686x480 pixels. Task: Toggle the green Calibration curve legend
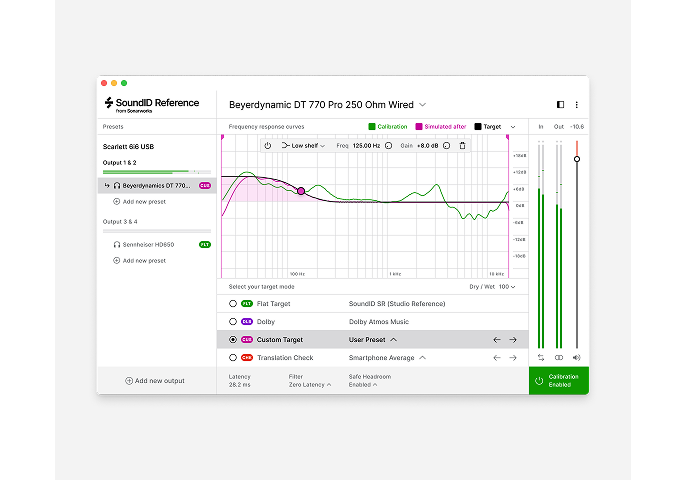coord(388,126)
